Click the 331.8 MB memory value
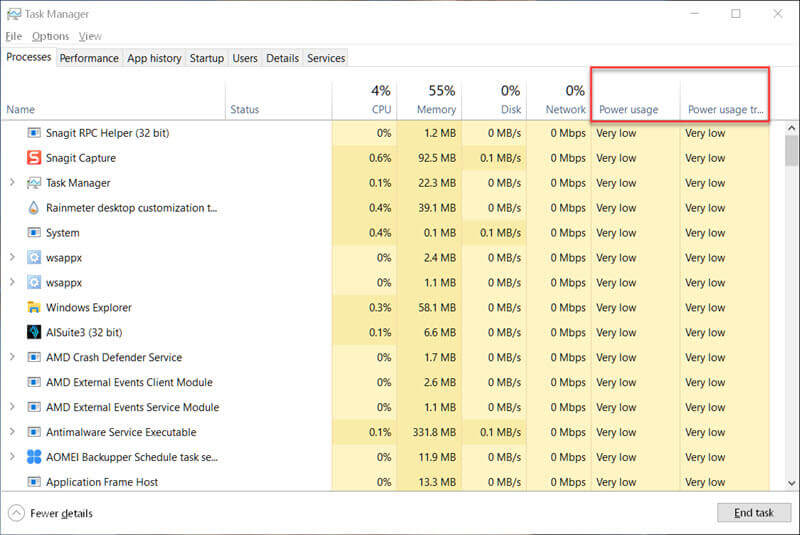 [434, 432]
